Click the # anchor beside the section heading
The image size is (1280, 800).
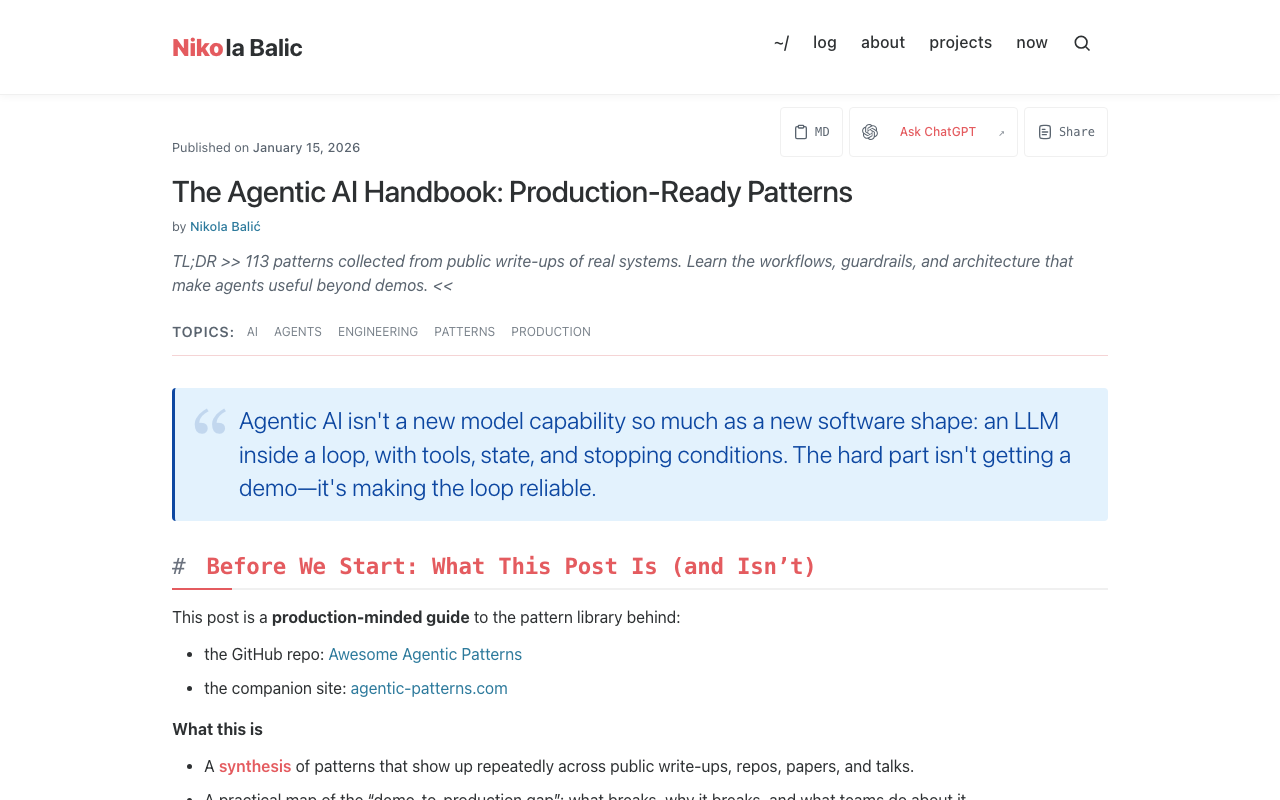[x=180, y=565]
